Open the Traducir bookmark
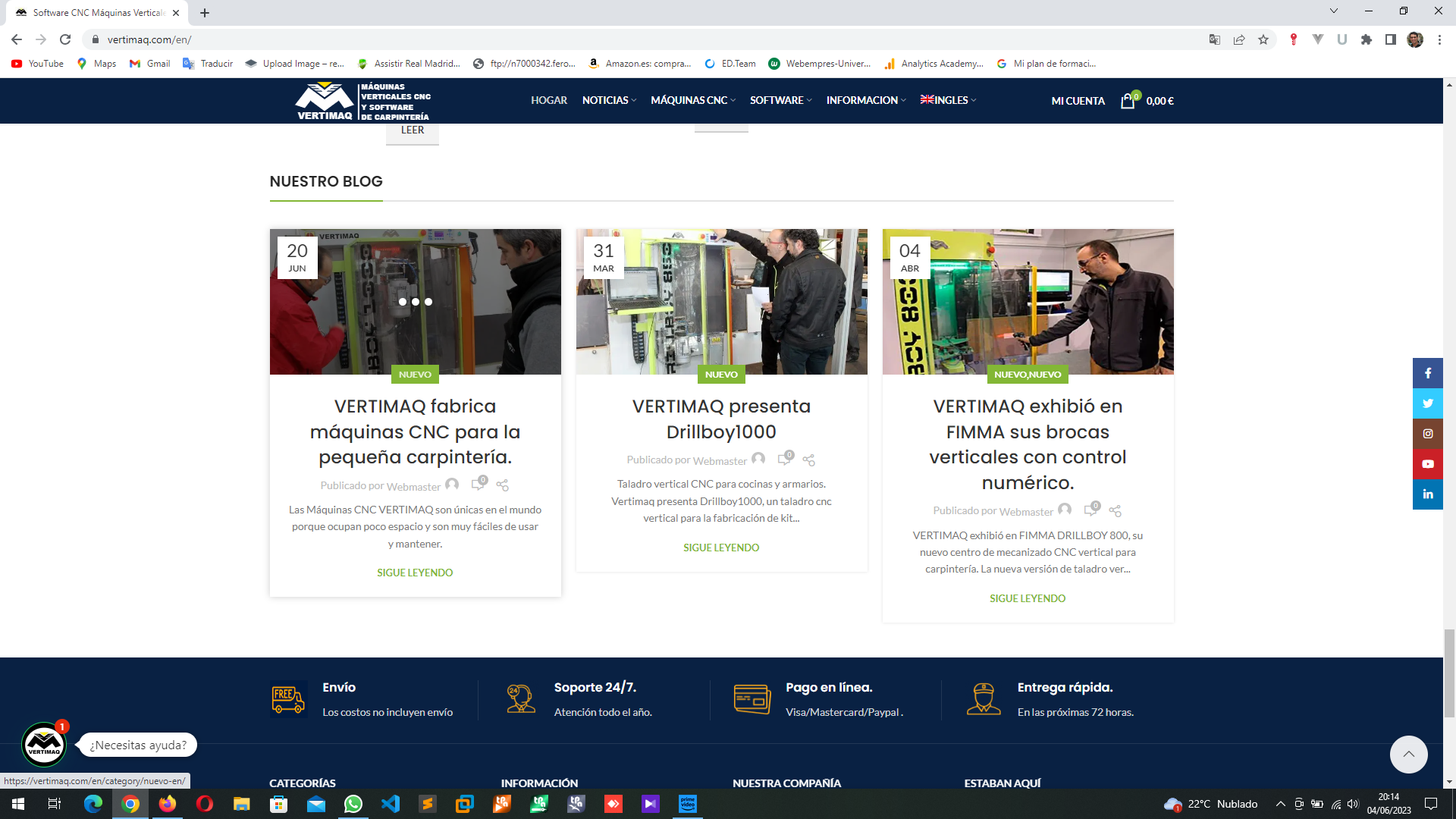1456x819 pixels. click(208, 64)
